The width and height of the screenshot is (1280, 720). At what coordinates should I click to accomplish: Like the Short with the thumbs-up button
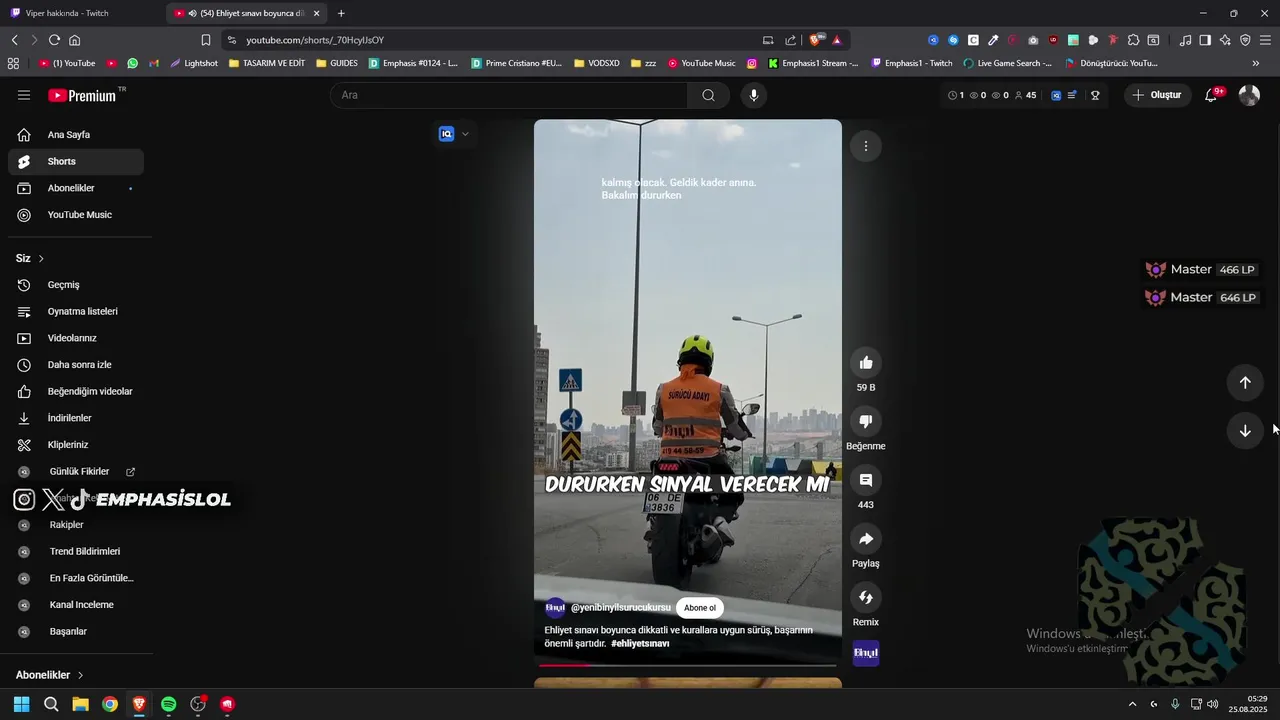[865, 363]
